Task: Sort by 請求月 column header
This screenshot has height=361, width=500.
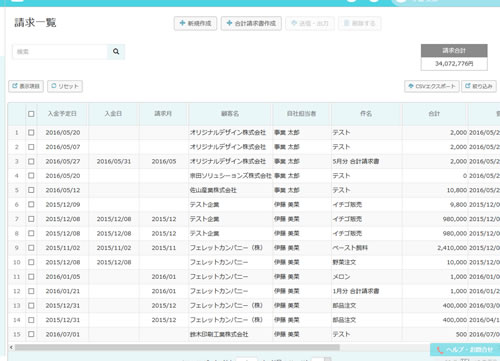Action: point(163,114)
